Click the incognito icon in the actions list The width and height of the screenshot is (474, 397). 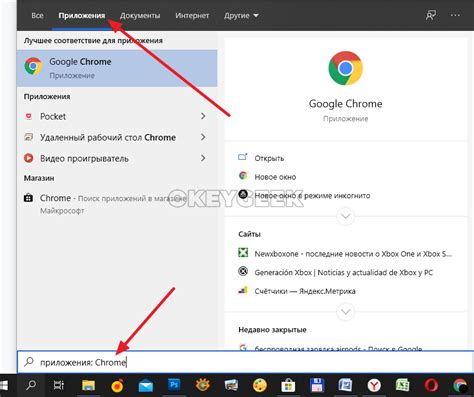243,194
